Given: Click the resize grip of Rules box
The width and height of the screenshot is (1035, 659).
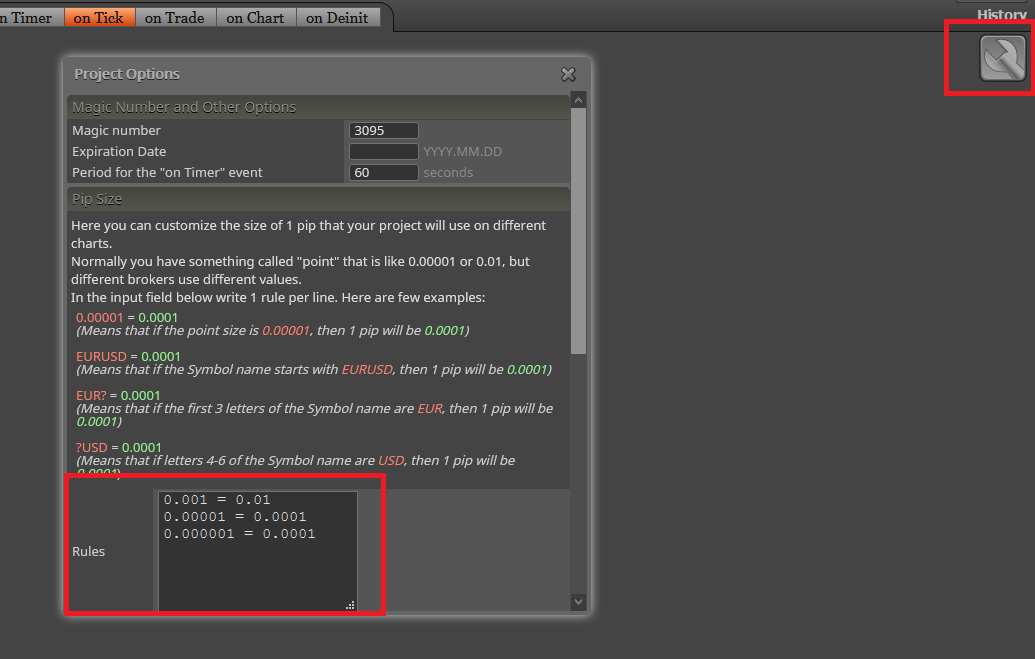Looking at the screenshot, I should pos(351,605).
